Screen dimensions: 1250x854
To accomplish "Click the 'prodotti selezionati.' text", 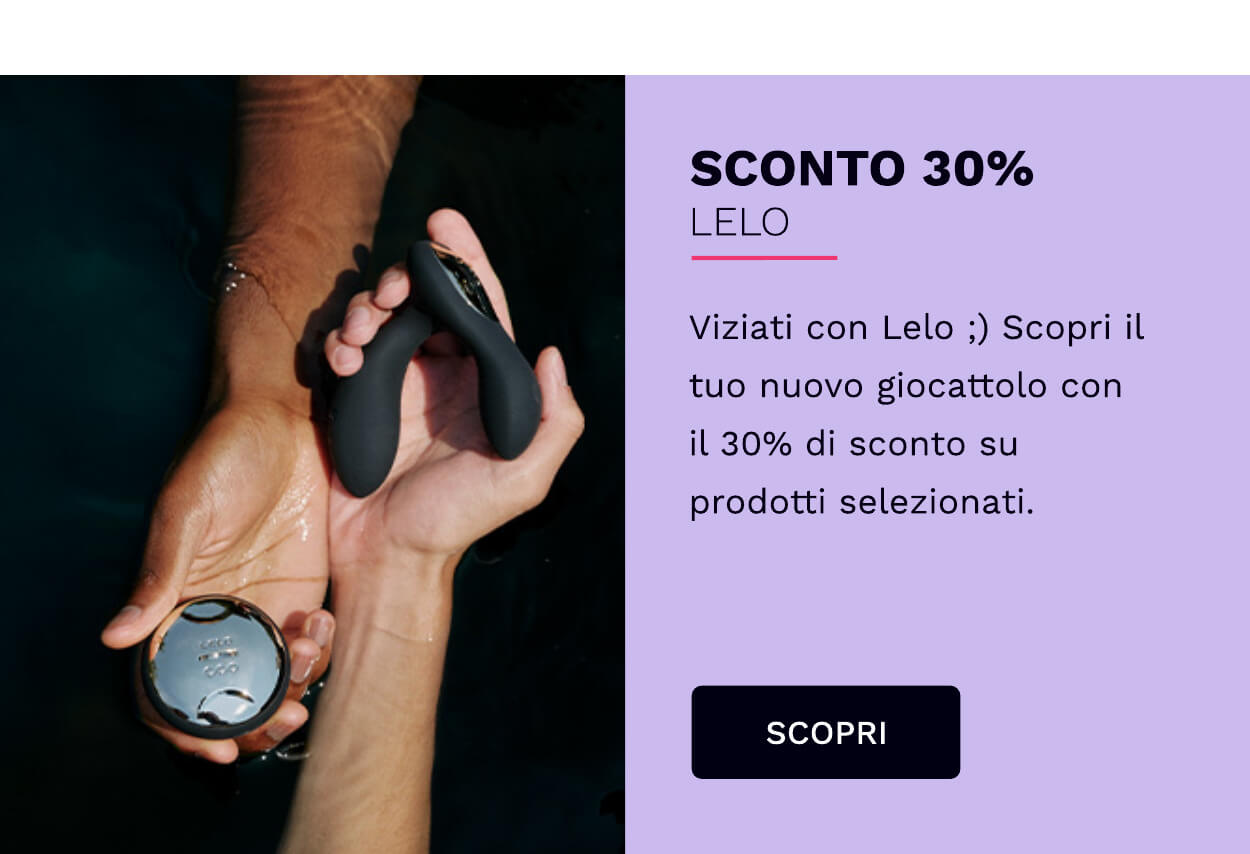I will coord(861,502).
